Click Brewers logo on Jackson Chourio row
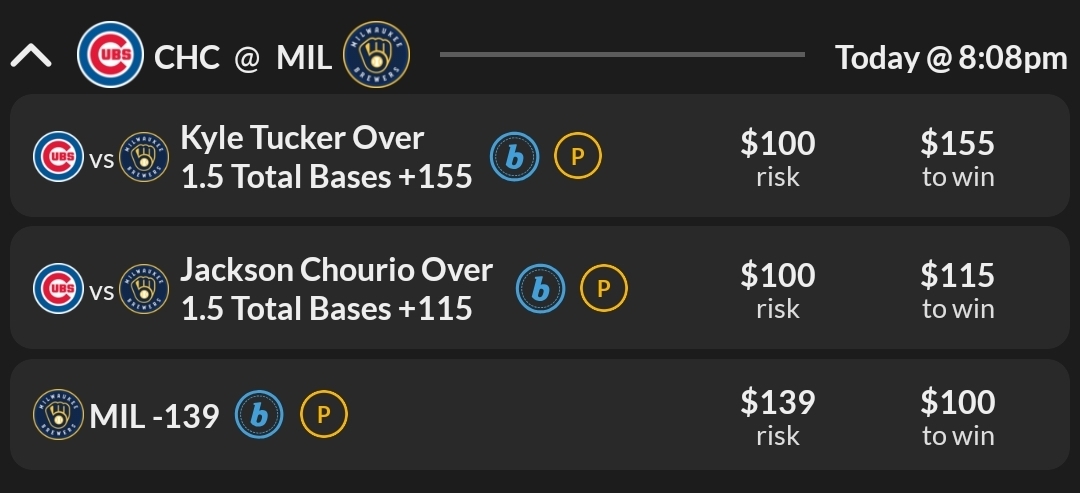This screenshot has height=493, width=1080. pos(144,290)
